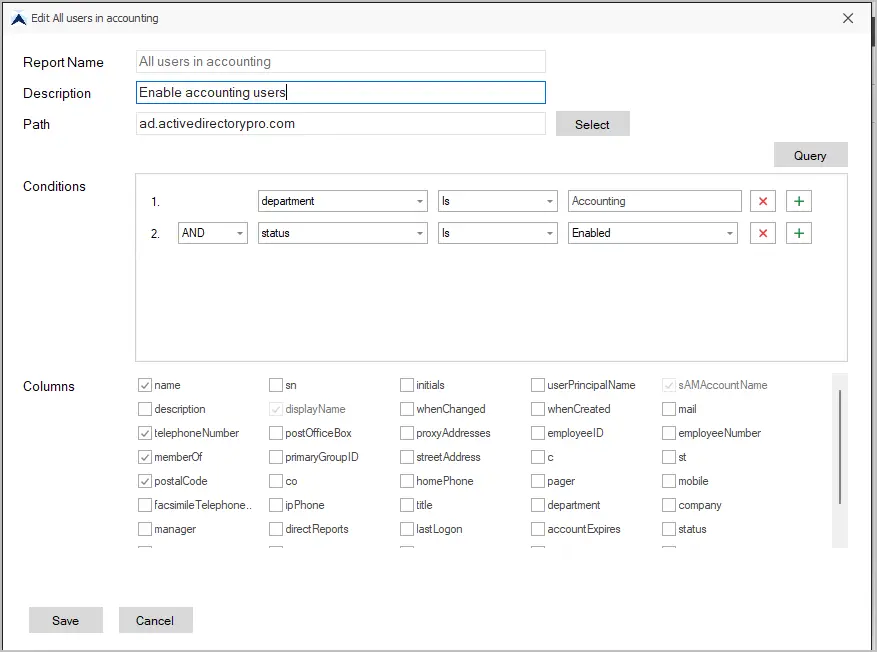Remove the department condition with red X
Image resolution: width=877 pixels, height=652 pixels.
click(762, 201)
